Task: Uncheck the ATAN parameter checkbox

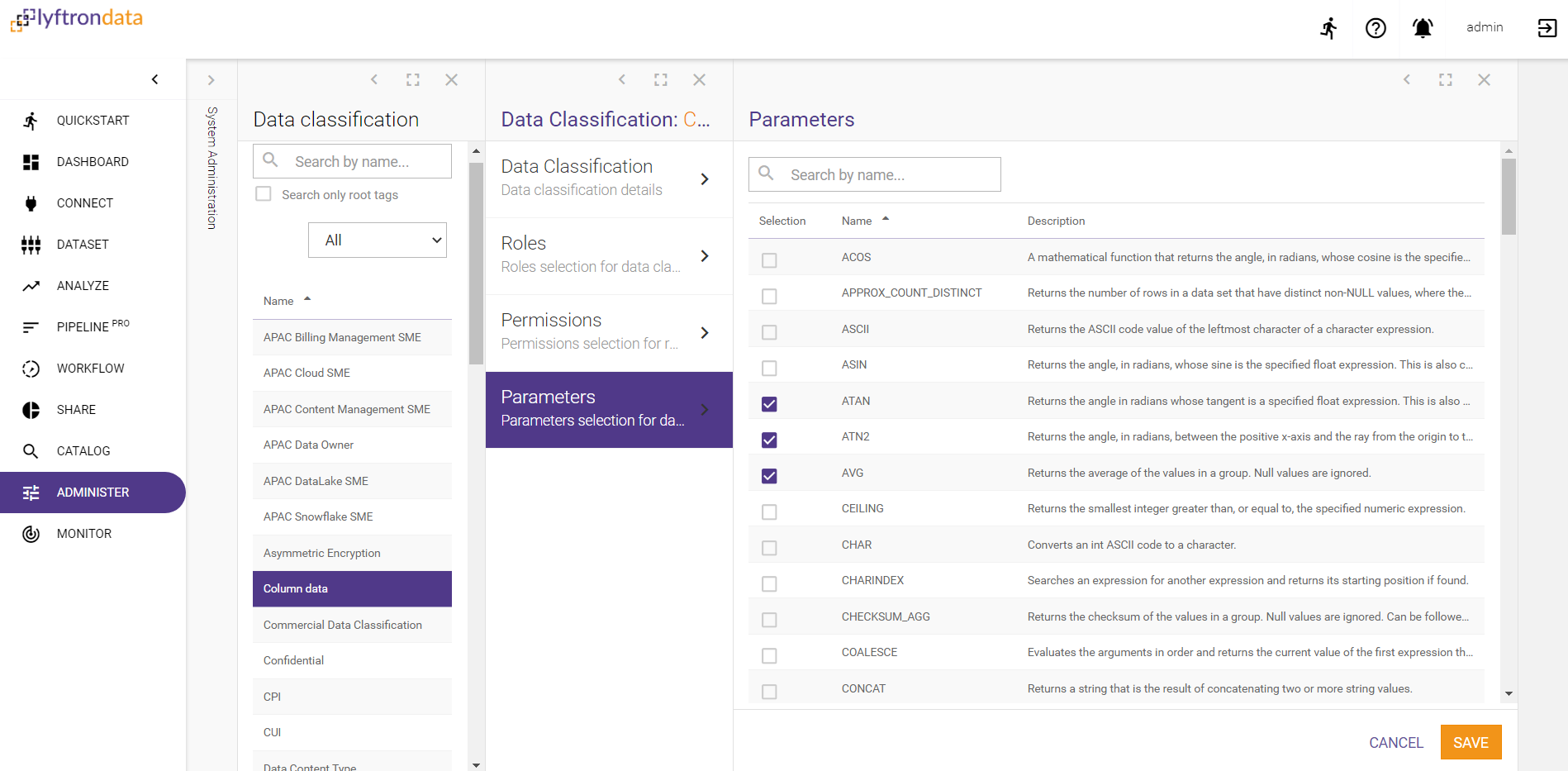Action: point(769,404)
